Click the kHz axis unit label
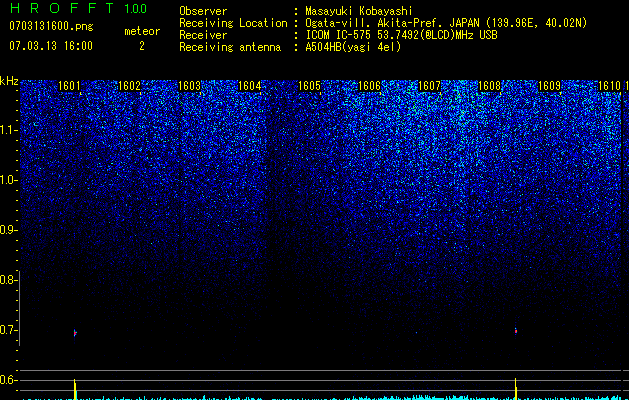This screenshot has height=400, width=629. tap(9, 81)
